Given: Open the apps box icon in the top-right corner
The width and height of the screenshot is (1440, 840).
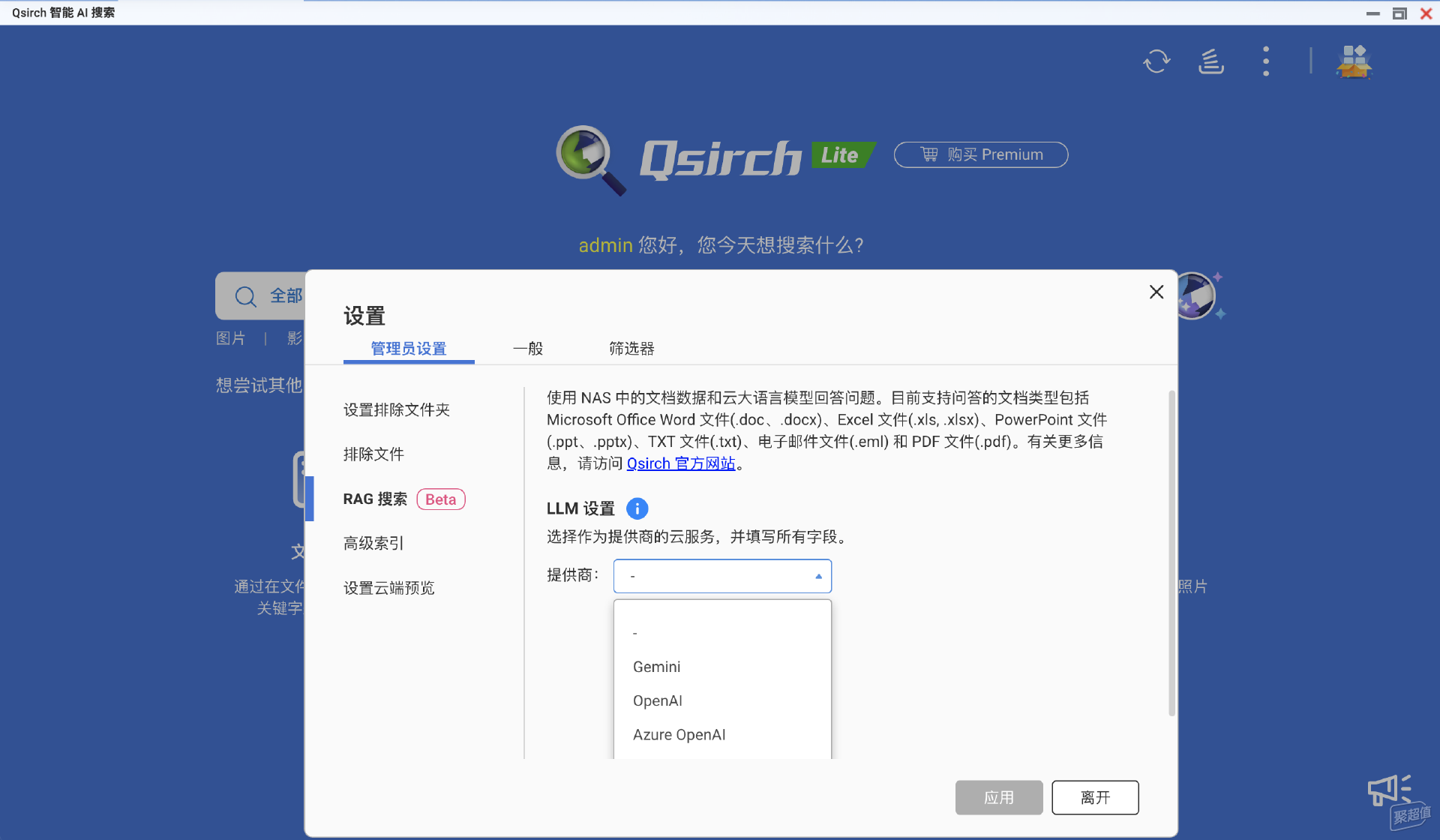Looking at the screenshot, I should tap(1354, 61).
